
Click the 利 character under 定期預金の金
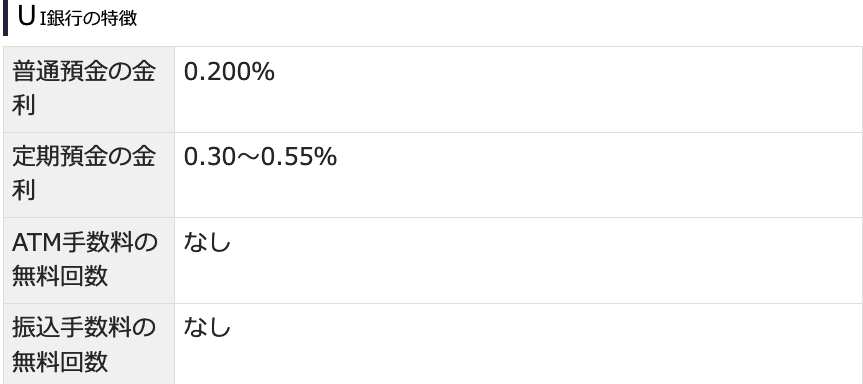click(24, 190)
